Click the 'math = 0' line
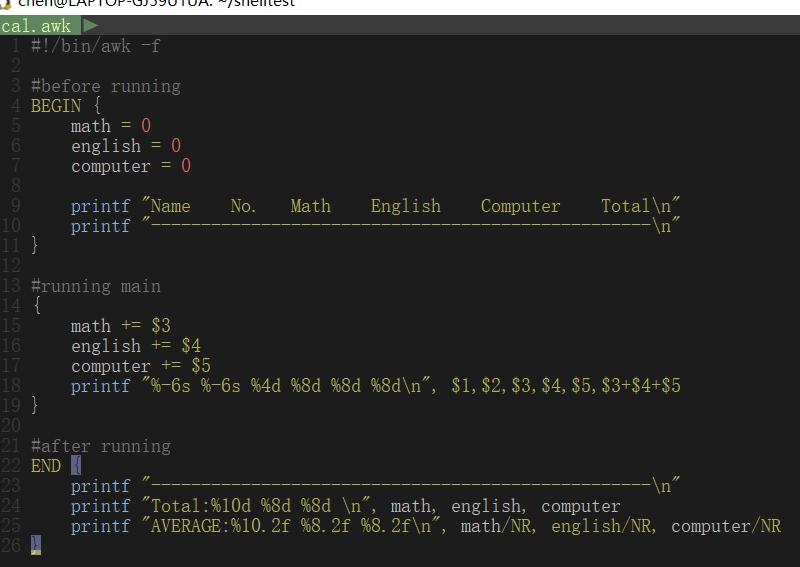This screenshot has width=800, height=567. tap(111, 126)
